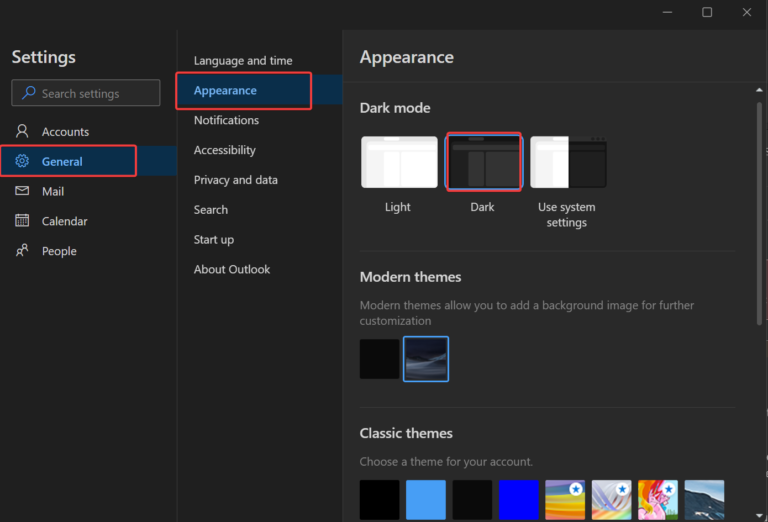Viewport: 768px width, 522px height.
Task: Maximize the Settings window
Action: click(x=707, y=12)
